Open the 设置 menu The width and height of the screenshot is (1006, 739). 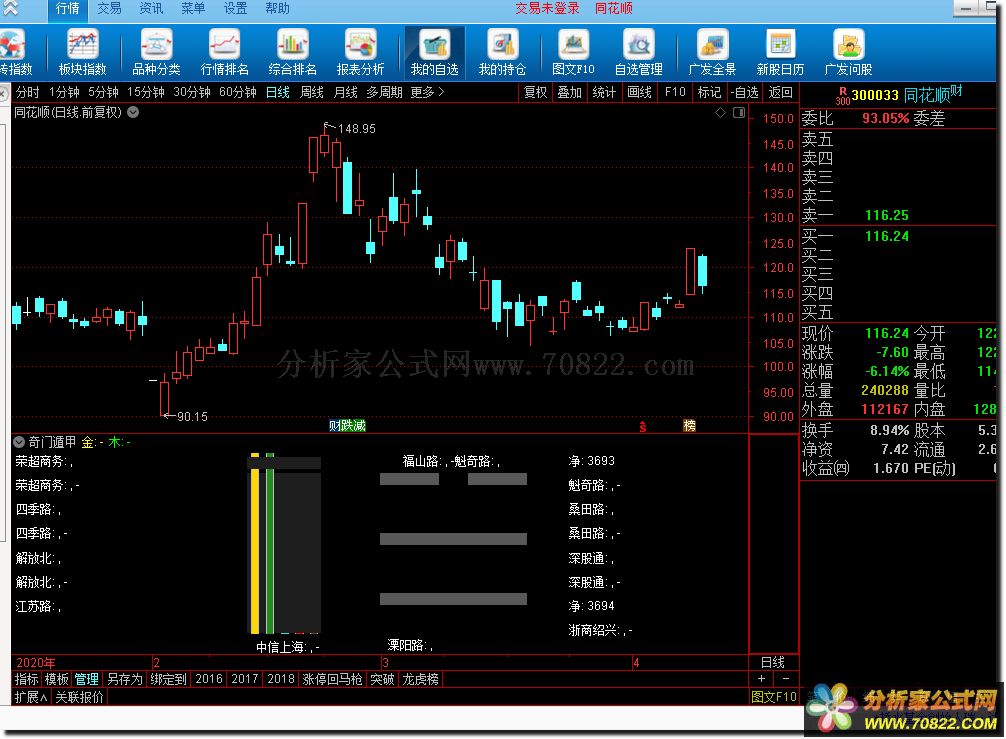[x=235, y=8]
